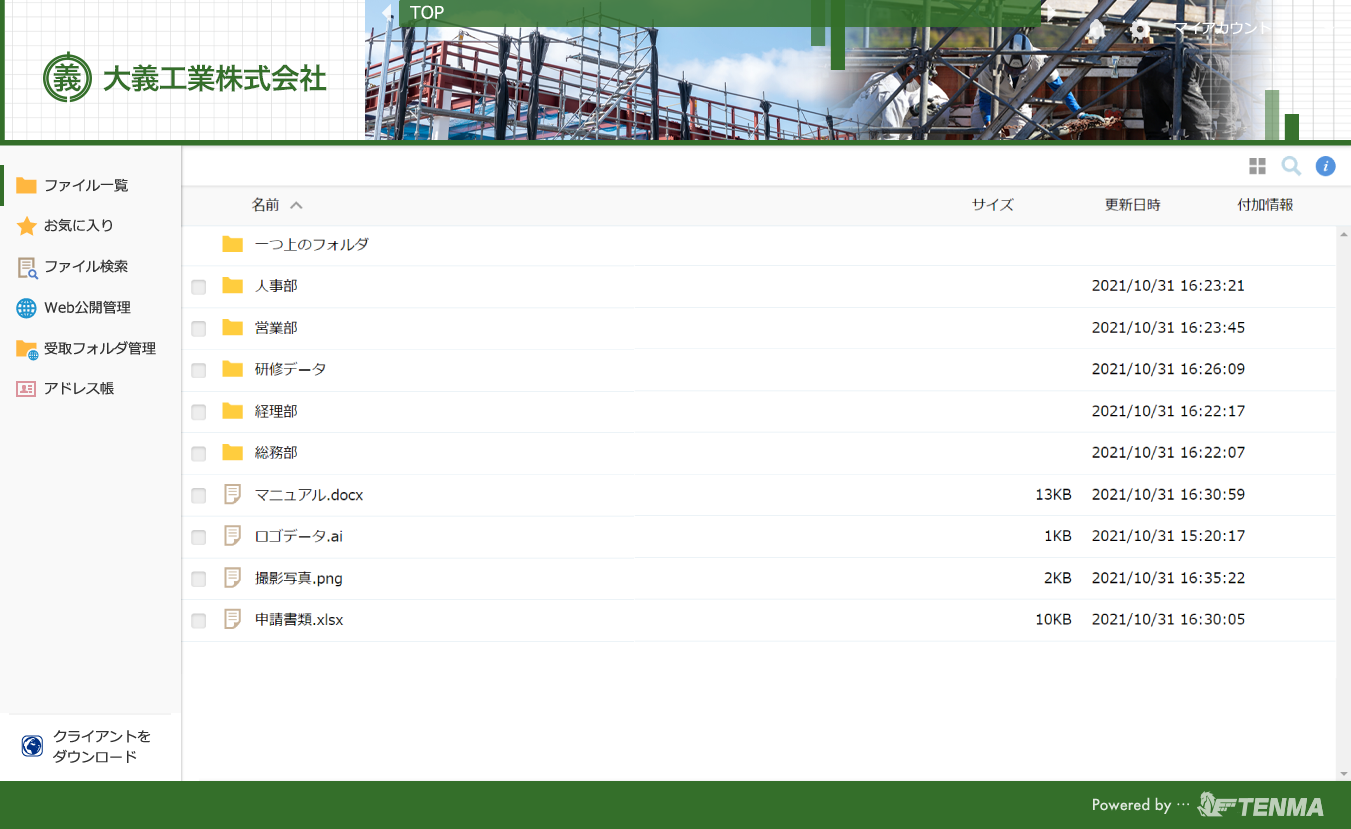Check the 撮影写真.png checkbox
1351x829 pixels.
pos(198,579)
